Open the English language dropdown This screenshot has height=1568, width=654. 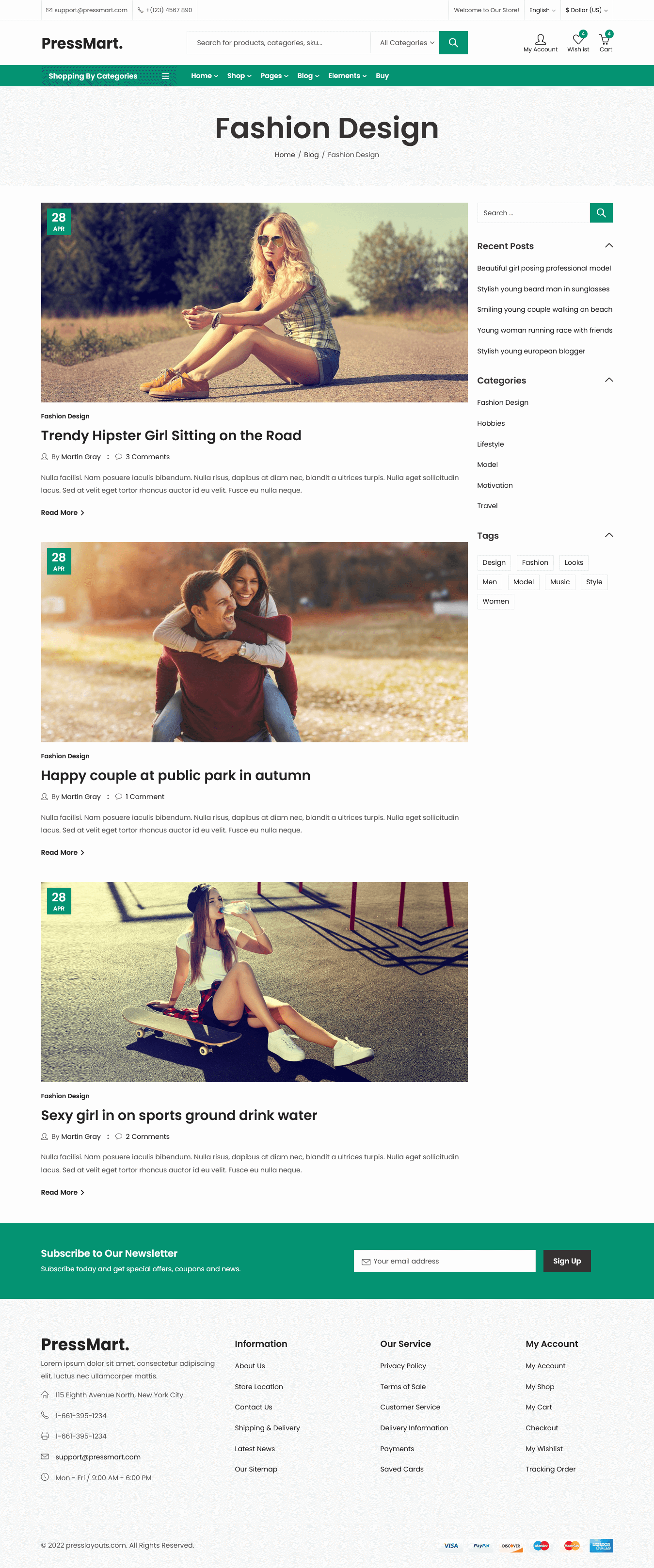click(x=542, y=10)
